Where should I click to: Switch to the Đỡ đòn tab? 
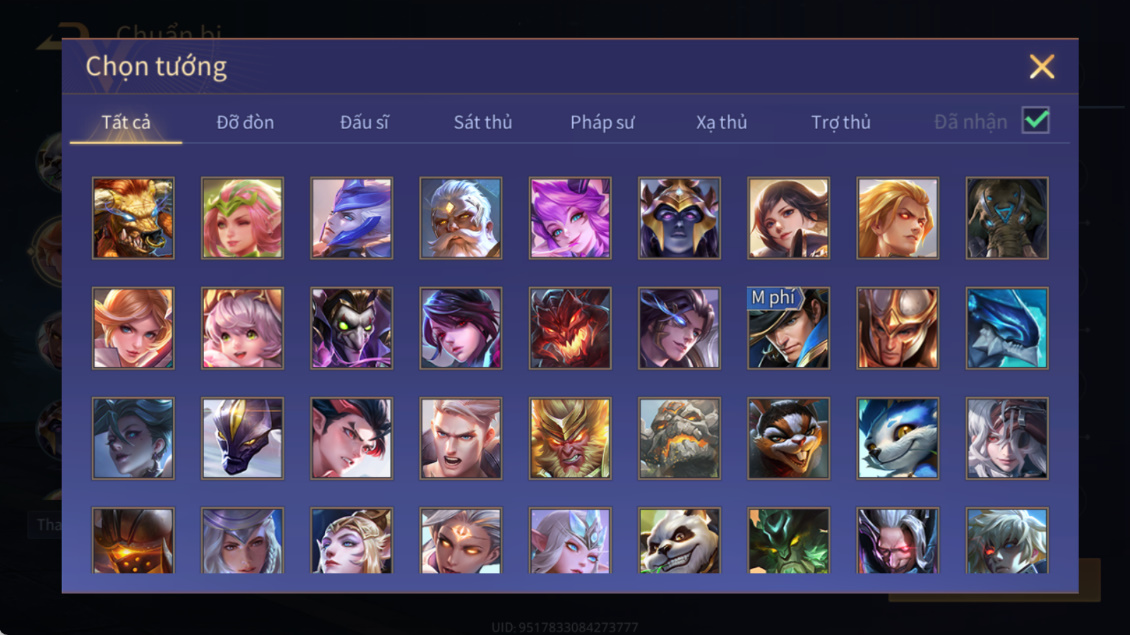[245, 122]
